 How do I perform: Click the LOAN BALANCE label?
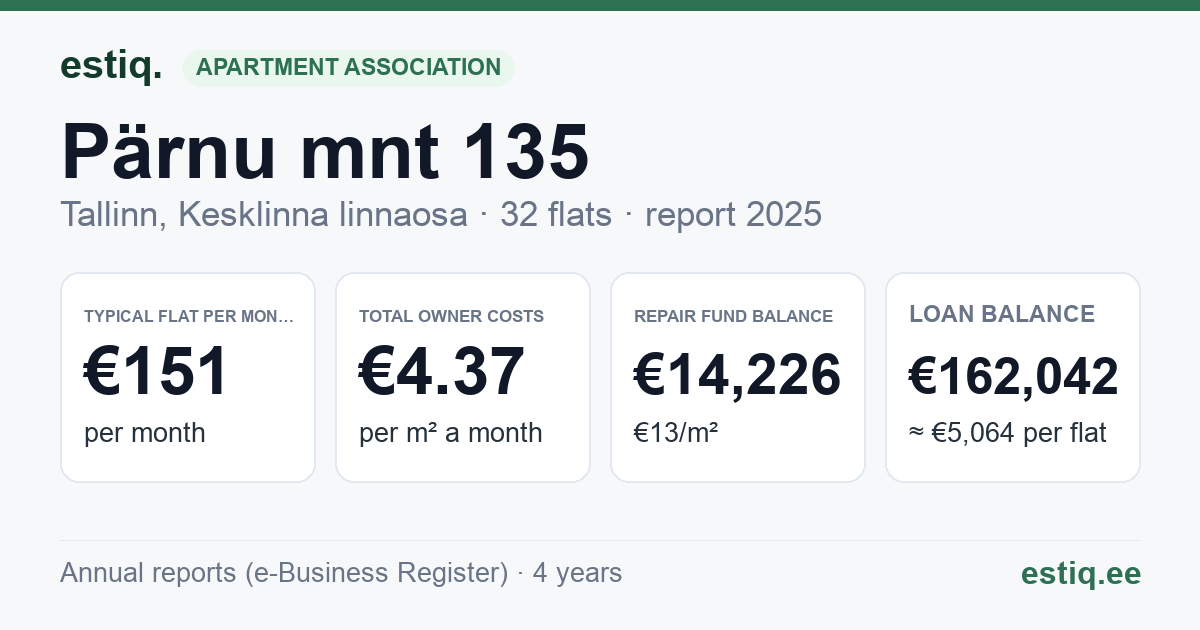[1002, 314]
